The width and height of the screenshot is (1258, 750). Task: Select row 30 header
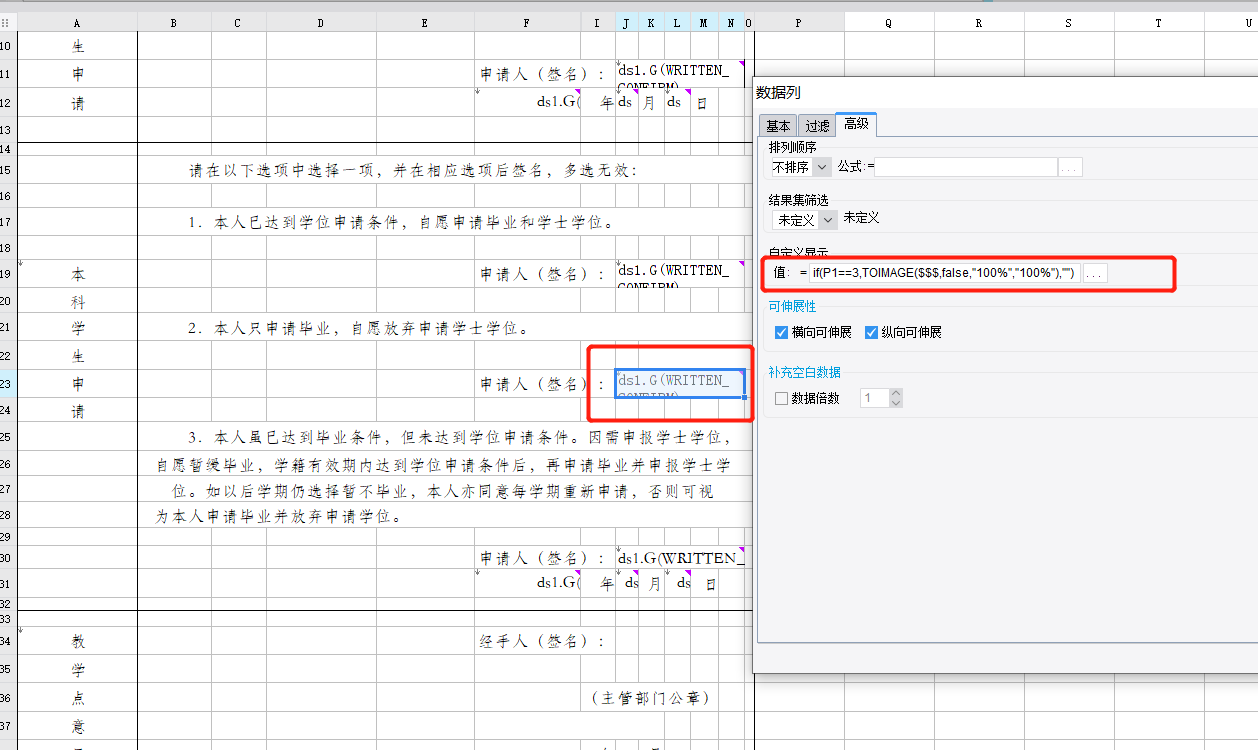(x=9, y=558)
